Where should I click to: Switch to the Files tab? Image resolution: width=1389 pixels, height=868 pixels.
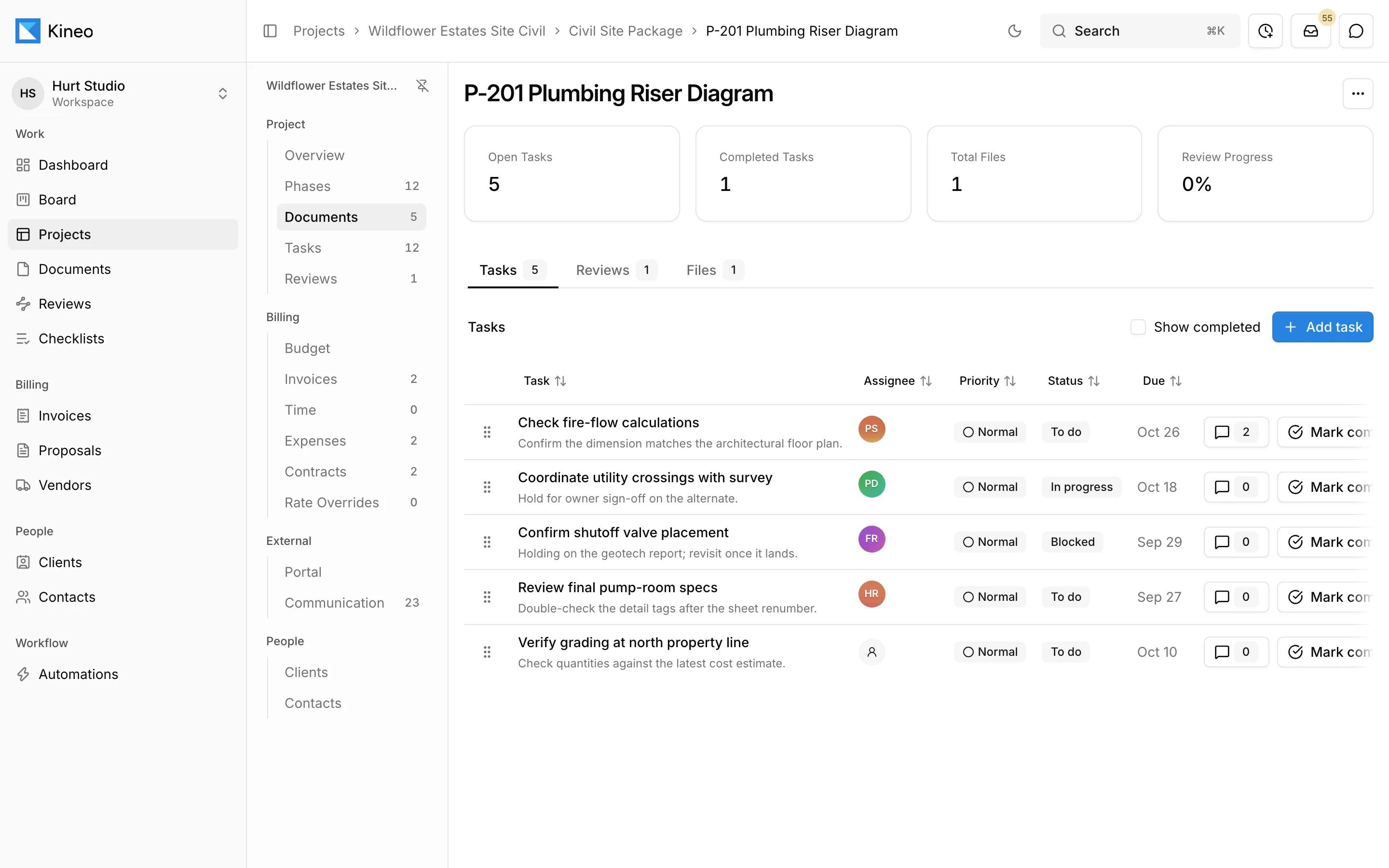point(715,271)
